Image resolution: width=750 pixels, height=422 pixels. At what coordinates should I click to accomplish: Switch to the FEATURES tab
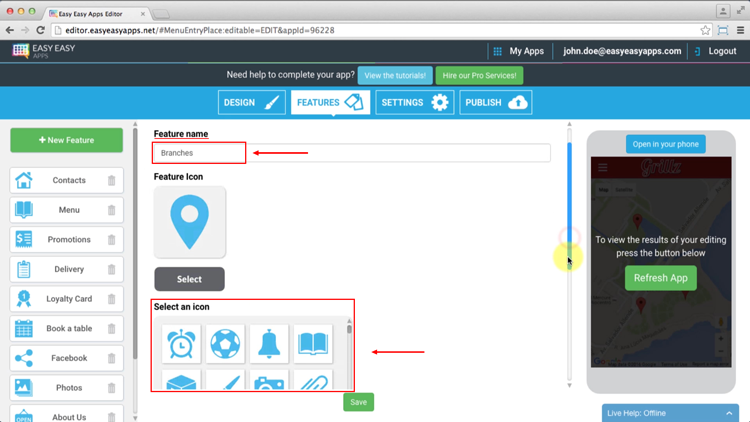coord(331,102)
